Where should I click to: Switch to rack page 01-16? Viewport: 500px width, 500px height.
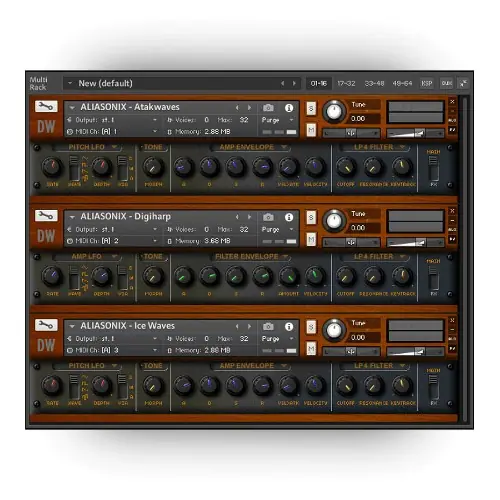[x=319, y=83]
